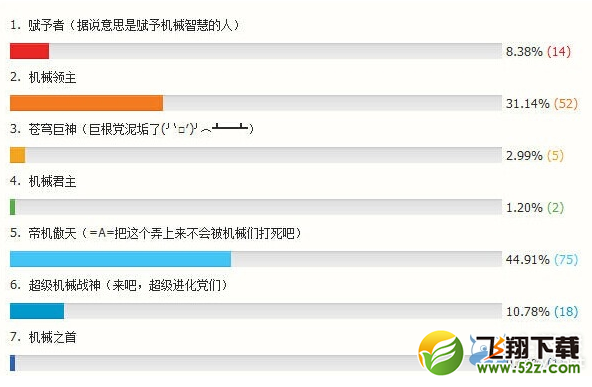This screenshot has width=592, height=387.
Task: Click the www.52z.com link
Action: click(529, 367)
